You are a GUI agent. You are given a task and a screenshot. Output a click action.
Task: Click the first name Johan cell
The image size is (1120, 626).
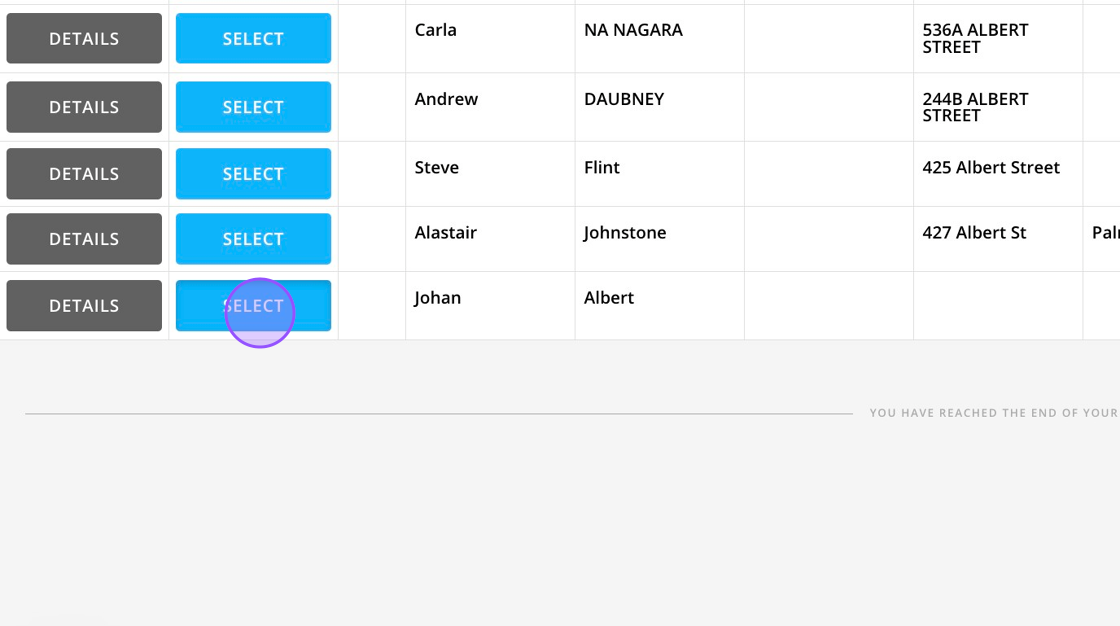438,298
